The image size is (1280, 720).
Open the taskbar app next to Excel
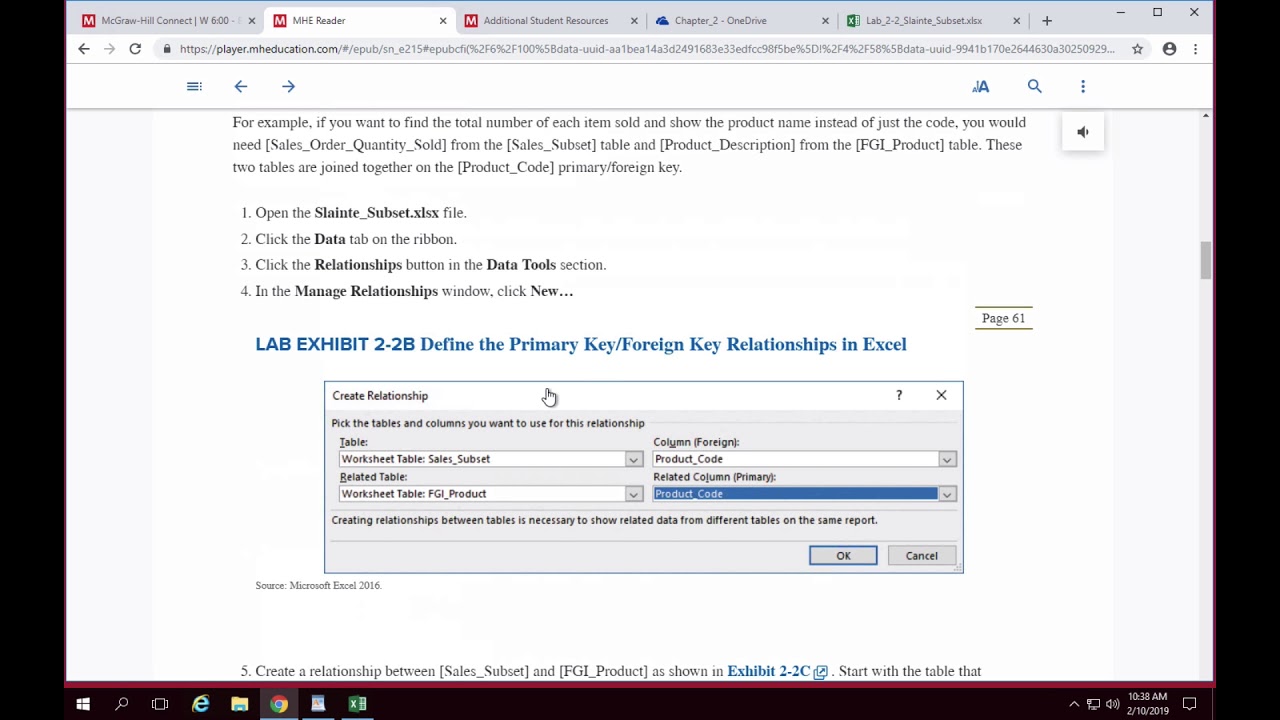(318, 704)
